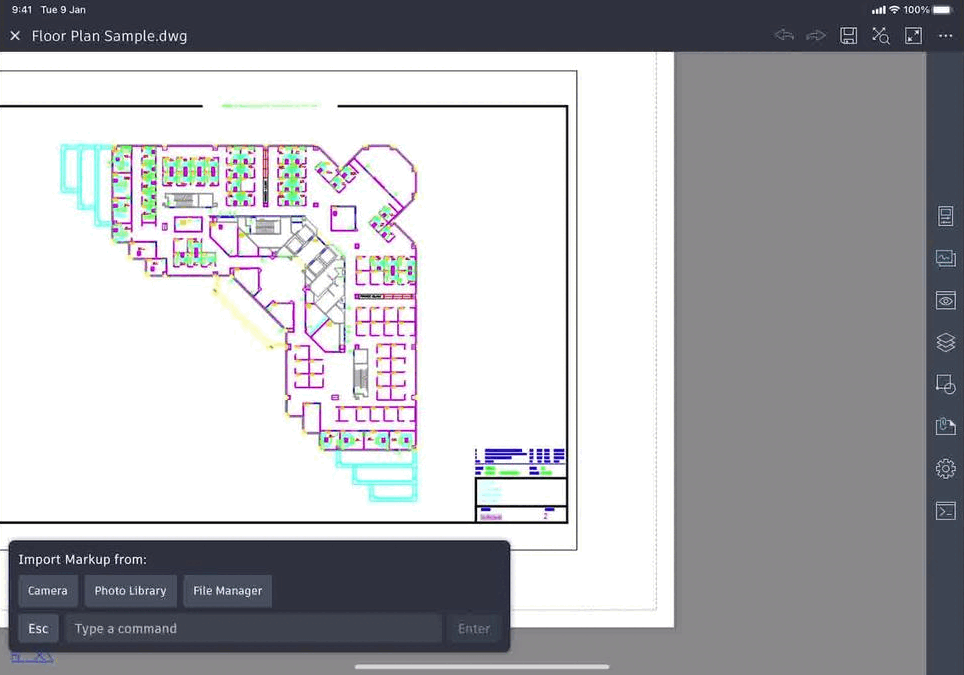Open the markup tools panel
Image resolution: width=964 pixels, height=675 pixels.
[x=944, y=425]
